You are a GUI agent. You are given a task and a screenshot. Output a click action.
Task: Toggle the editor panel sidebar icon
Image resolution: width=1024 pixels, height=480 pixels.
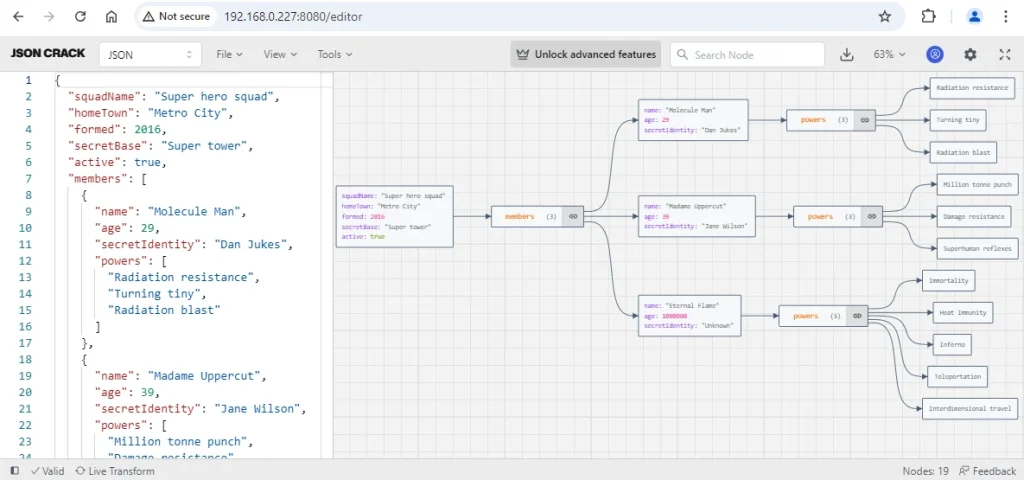15,471
